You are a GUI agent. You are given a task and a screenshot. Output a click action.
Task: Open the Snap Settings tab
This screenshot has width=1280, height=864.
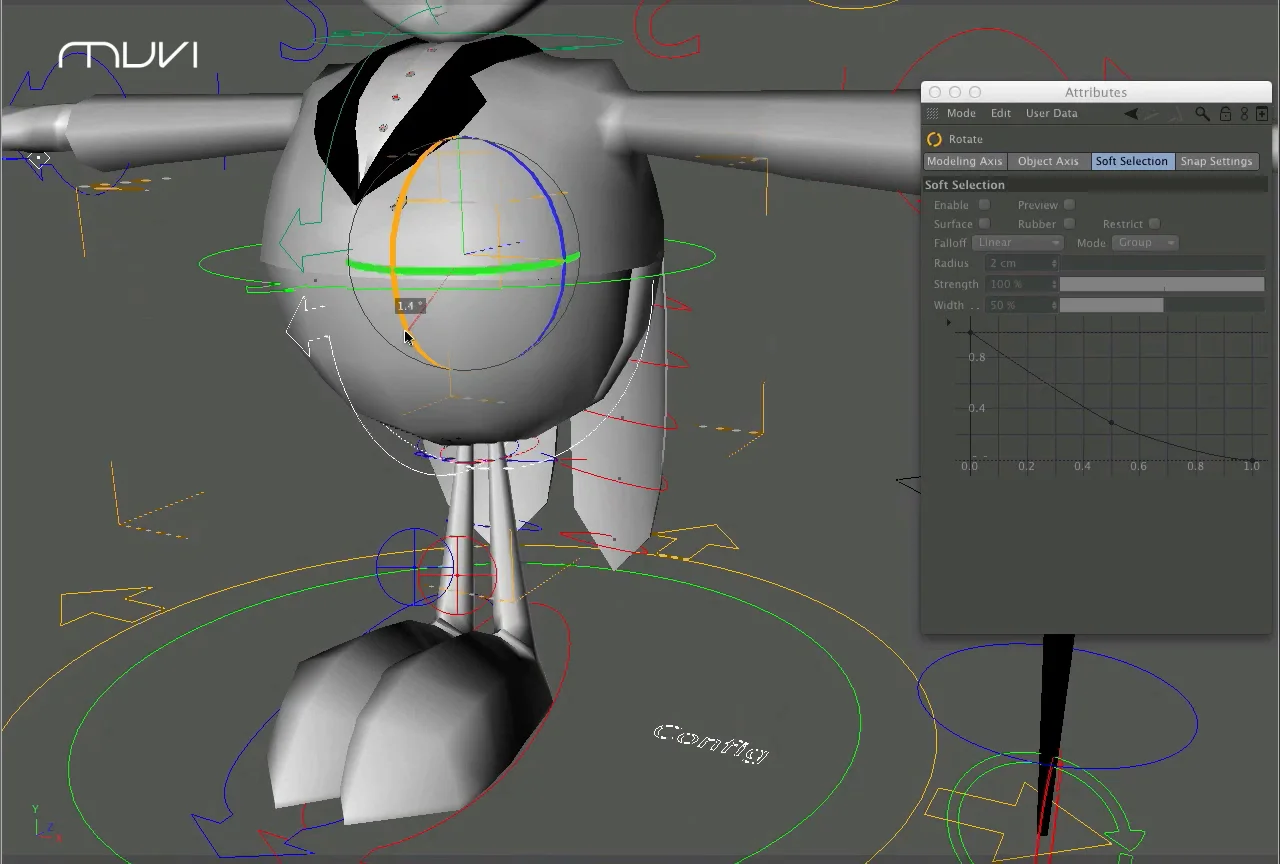[1216, 161]
